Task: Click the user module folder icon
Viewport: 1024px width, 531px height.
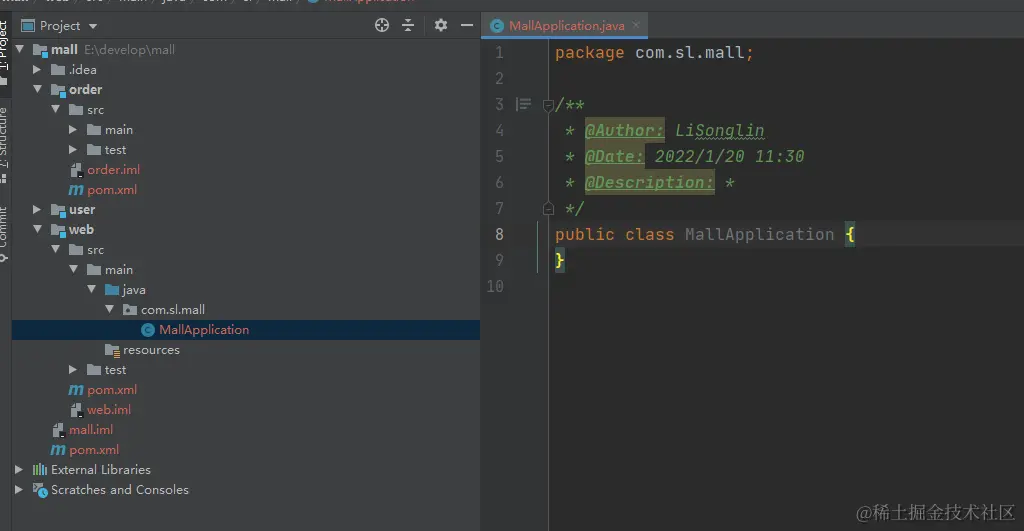Action: coord(58,210)
